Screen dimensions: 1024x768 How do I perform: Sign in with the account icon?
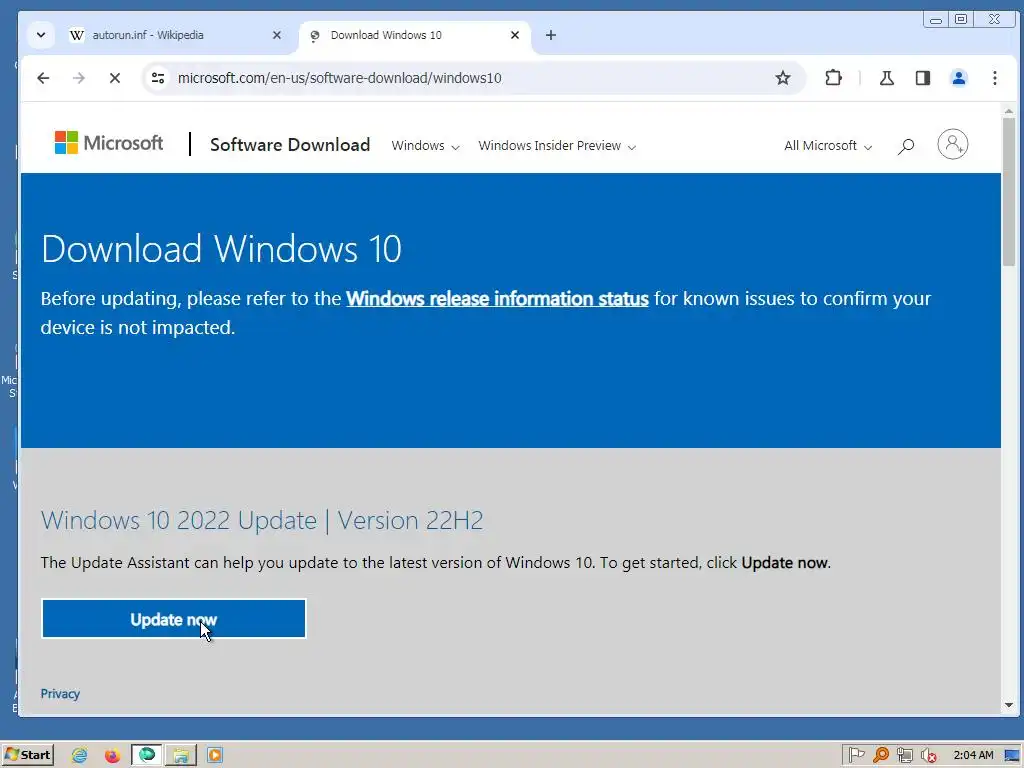click(952, 144)
